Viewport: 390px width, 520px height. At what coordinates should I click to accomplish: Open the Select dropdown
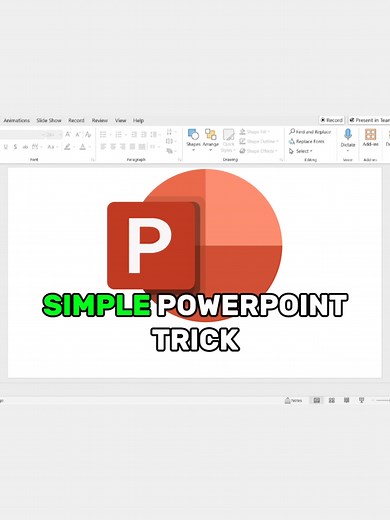coord(301,151)
